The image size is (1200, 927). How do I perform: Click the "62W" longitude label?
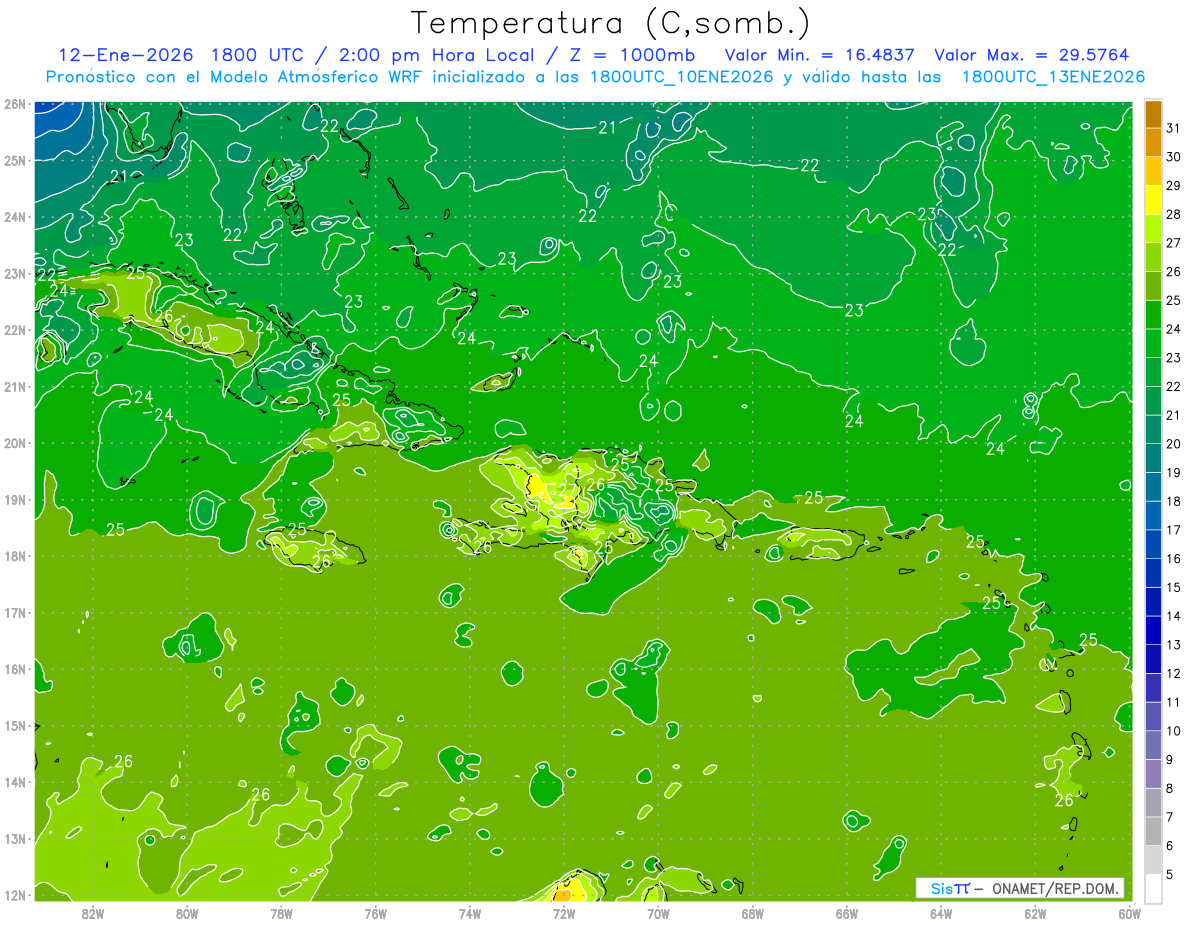pos(1035,912)
